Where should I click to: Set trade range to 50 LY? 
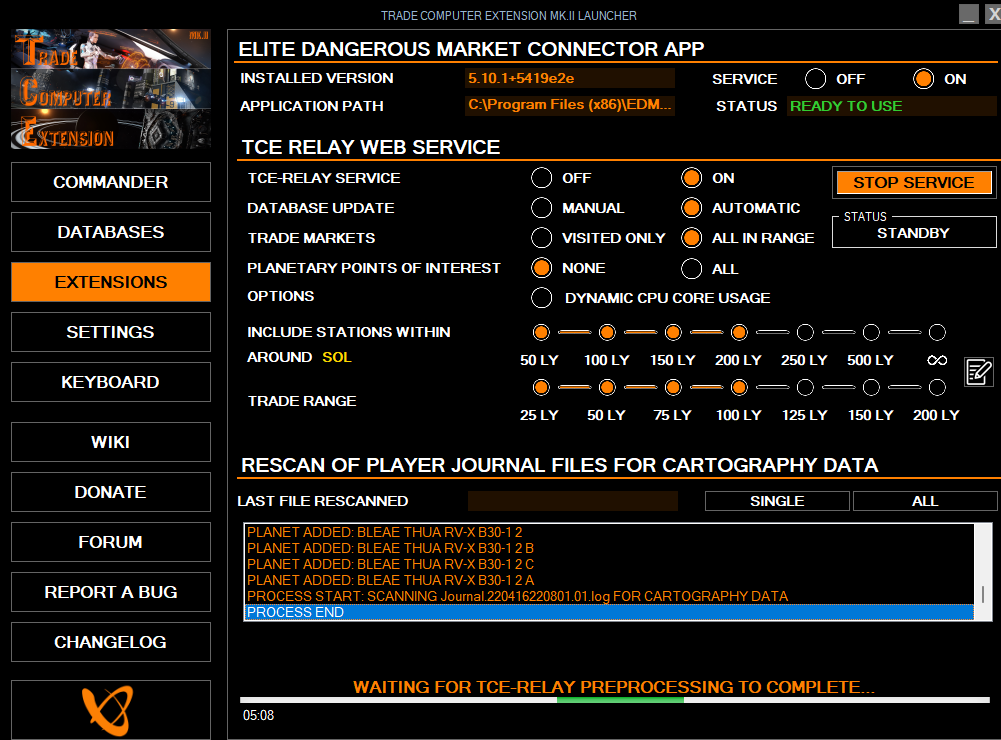607,387
